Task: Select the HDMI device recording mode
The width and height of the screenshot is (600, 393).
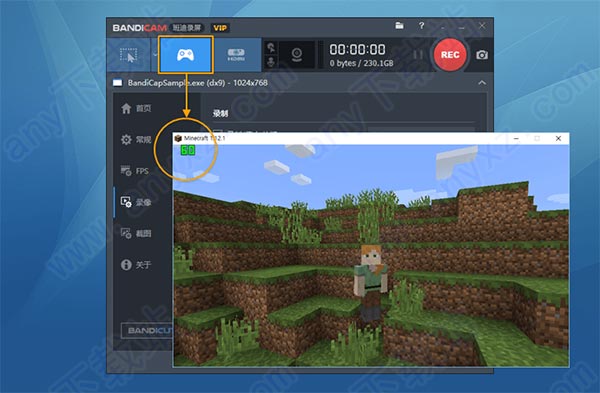Action: [x=236, y=55]
